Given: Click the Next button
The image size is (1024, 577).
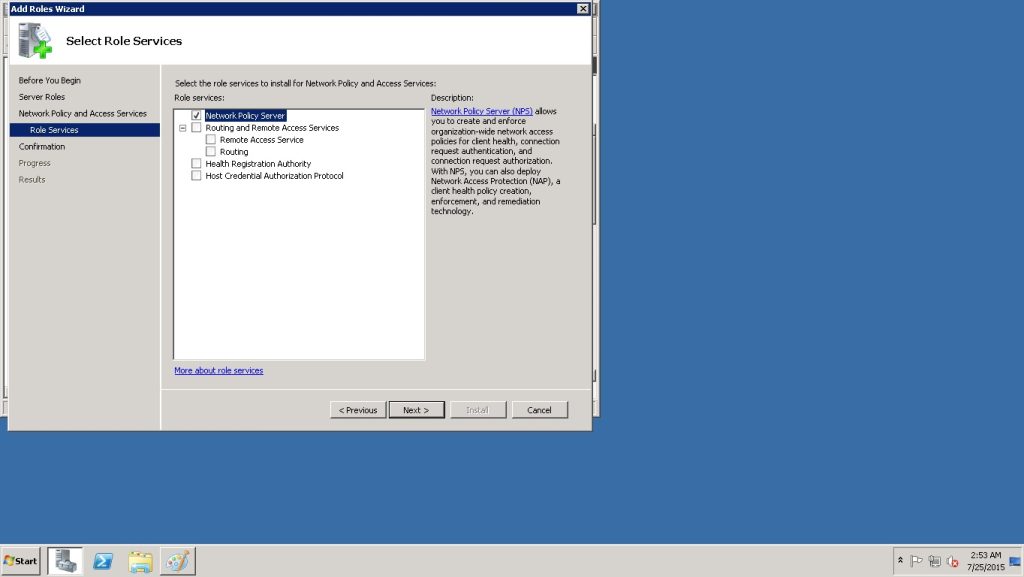Looking at the screenshot, I should (x=416, y=410).
